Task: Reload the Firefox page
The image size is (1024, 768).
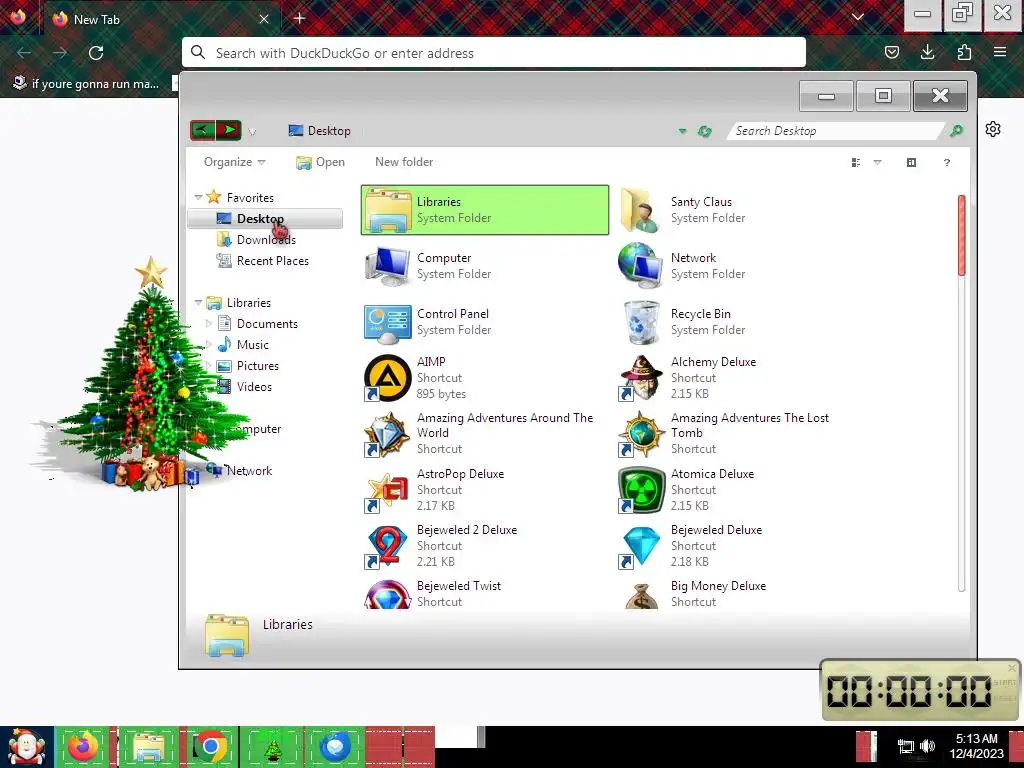Action: [96, 53]
